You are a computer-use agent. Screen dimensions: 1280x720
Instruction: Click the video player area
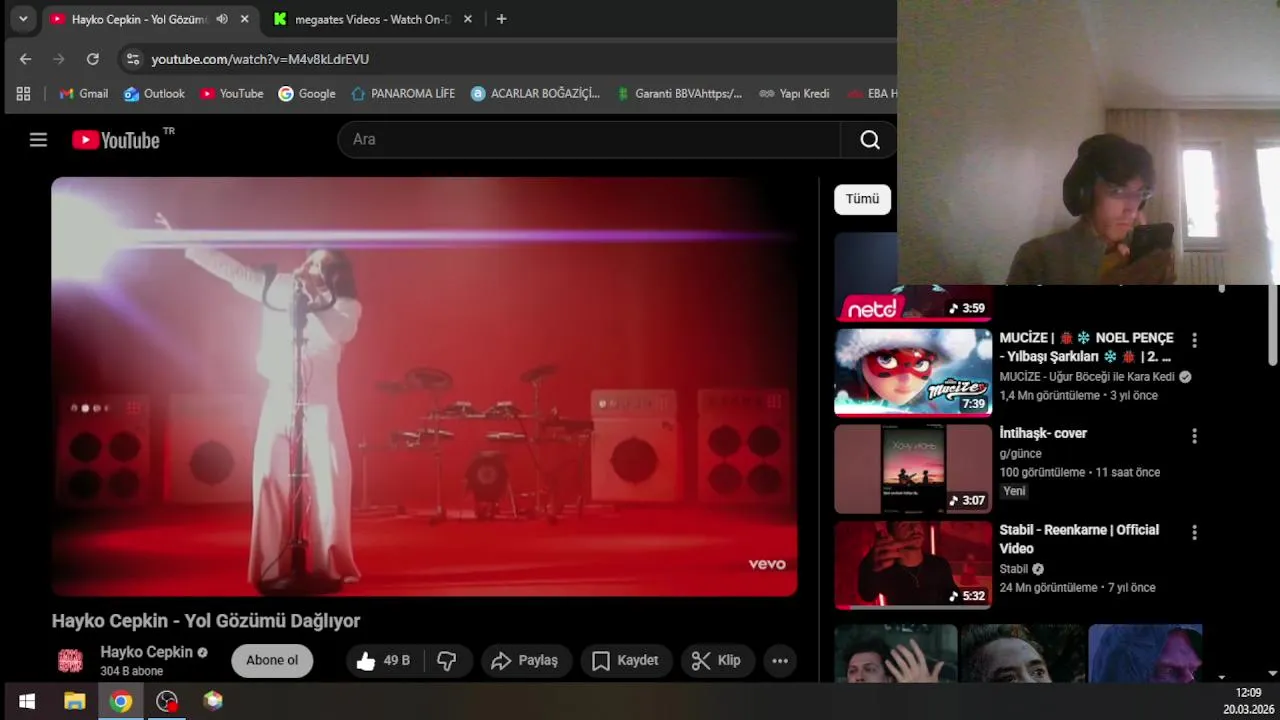click(x=424, y=387)
